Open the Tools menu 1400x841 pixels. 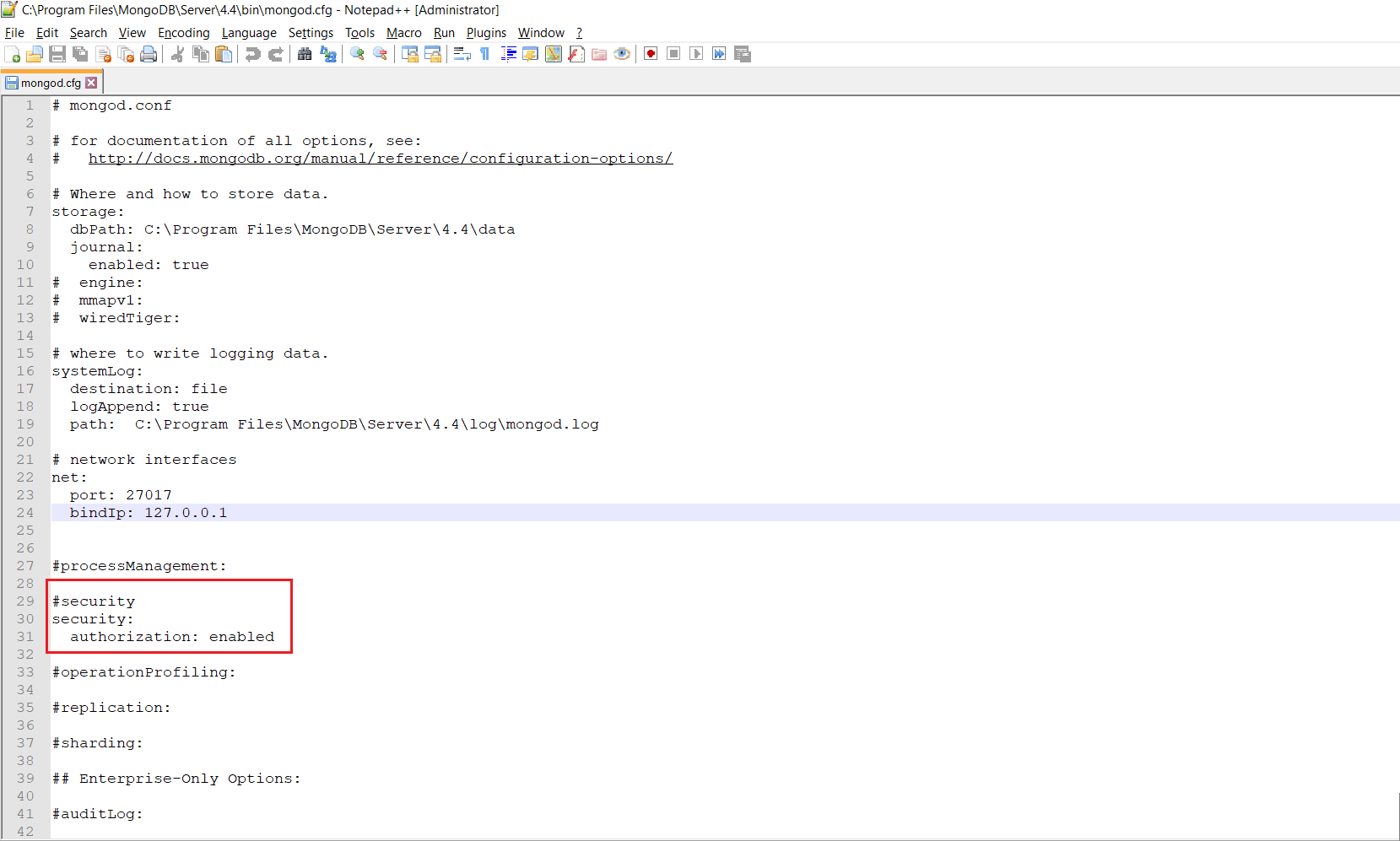point(359,33)
